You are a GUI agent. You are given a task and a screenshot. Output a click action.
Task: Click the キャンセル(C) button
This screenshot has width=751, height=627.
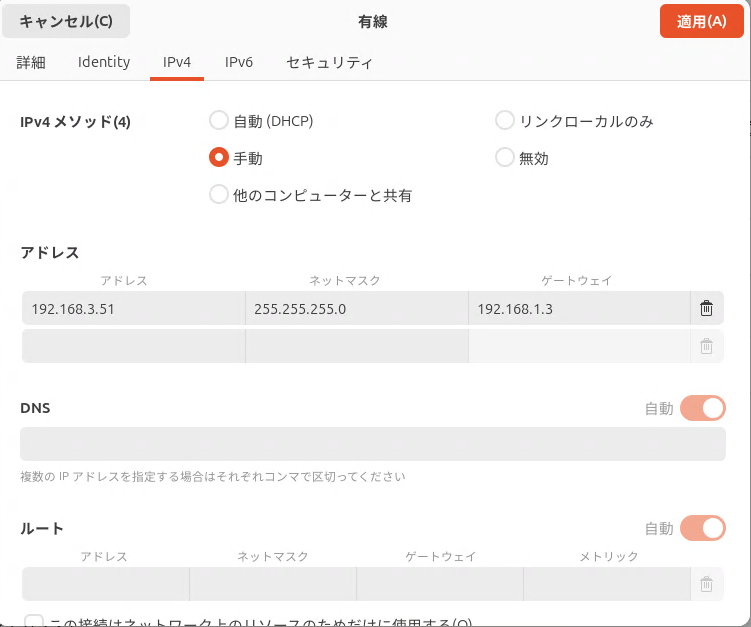click(x=66, y=21)
